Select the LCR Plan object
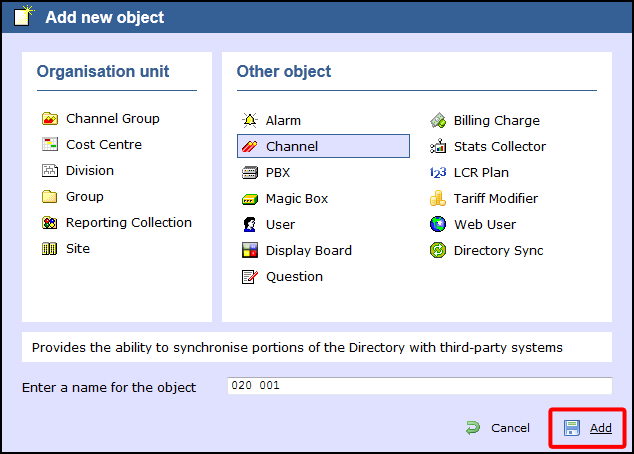 pos(481,173)
